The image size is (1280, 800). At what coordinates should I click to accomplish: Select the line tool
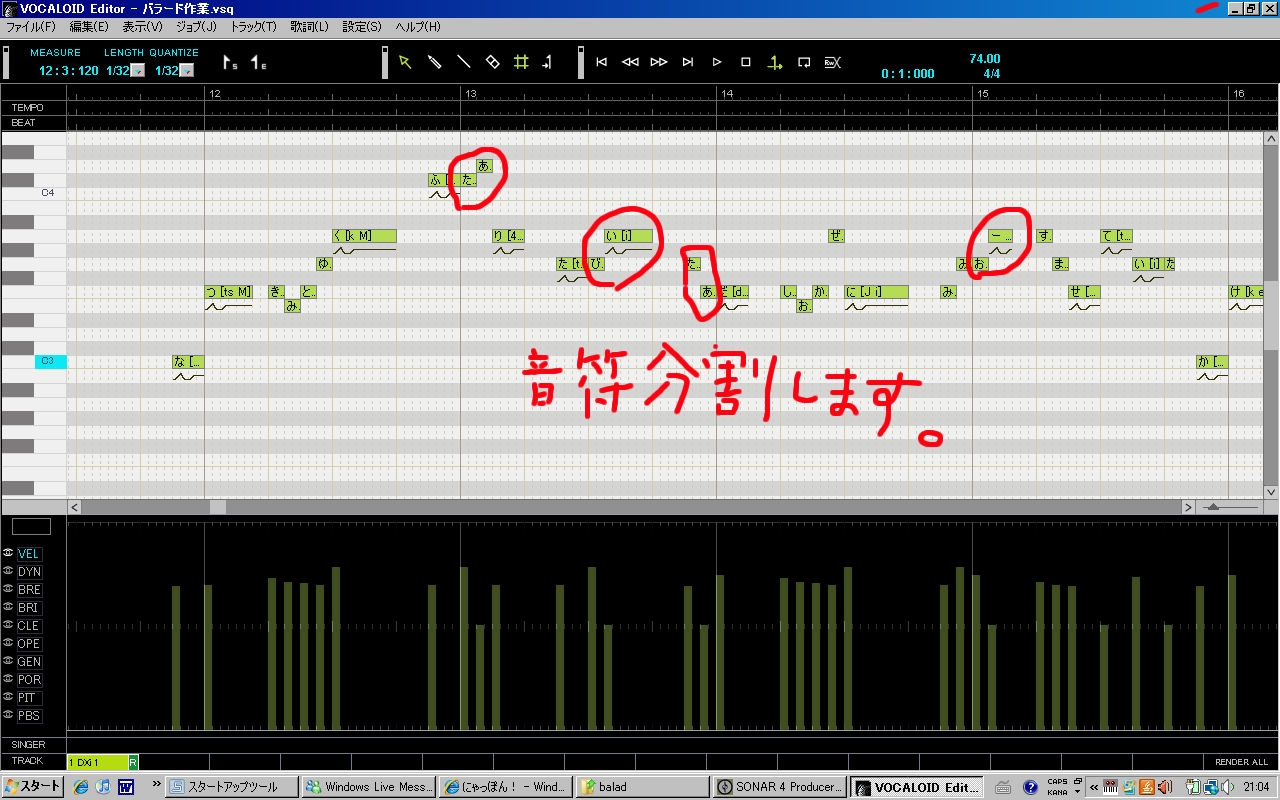(463, 62)
